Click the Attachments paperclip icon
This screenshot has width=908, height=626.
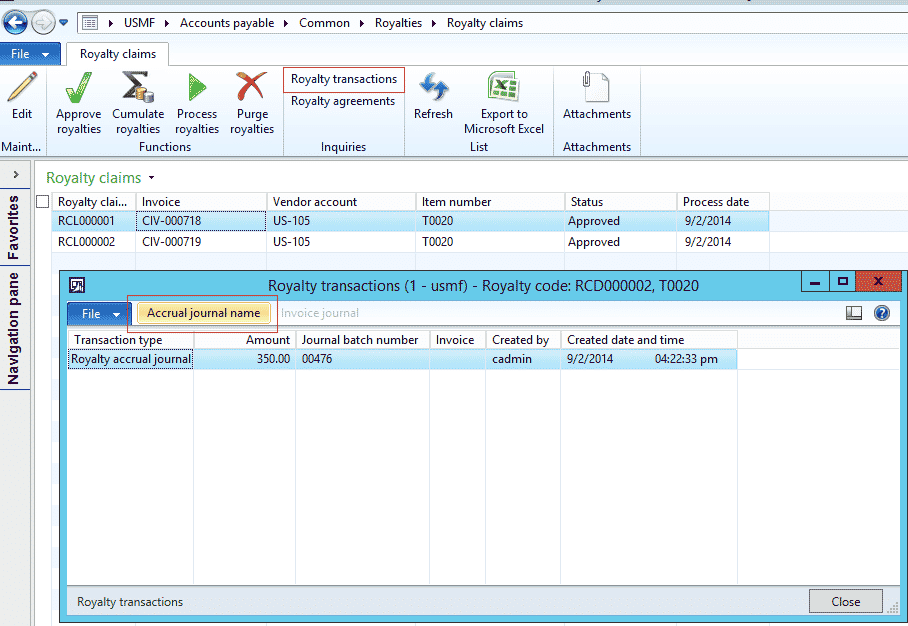pyautogui.click(x=596, y=87)
